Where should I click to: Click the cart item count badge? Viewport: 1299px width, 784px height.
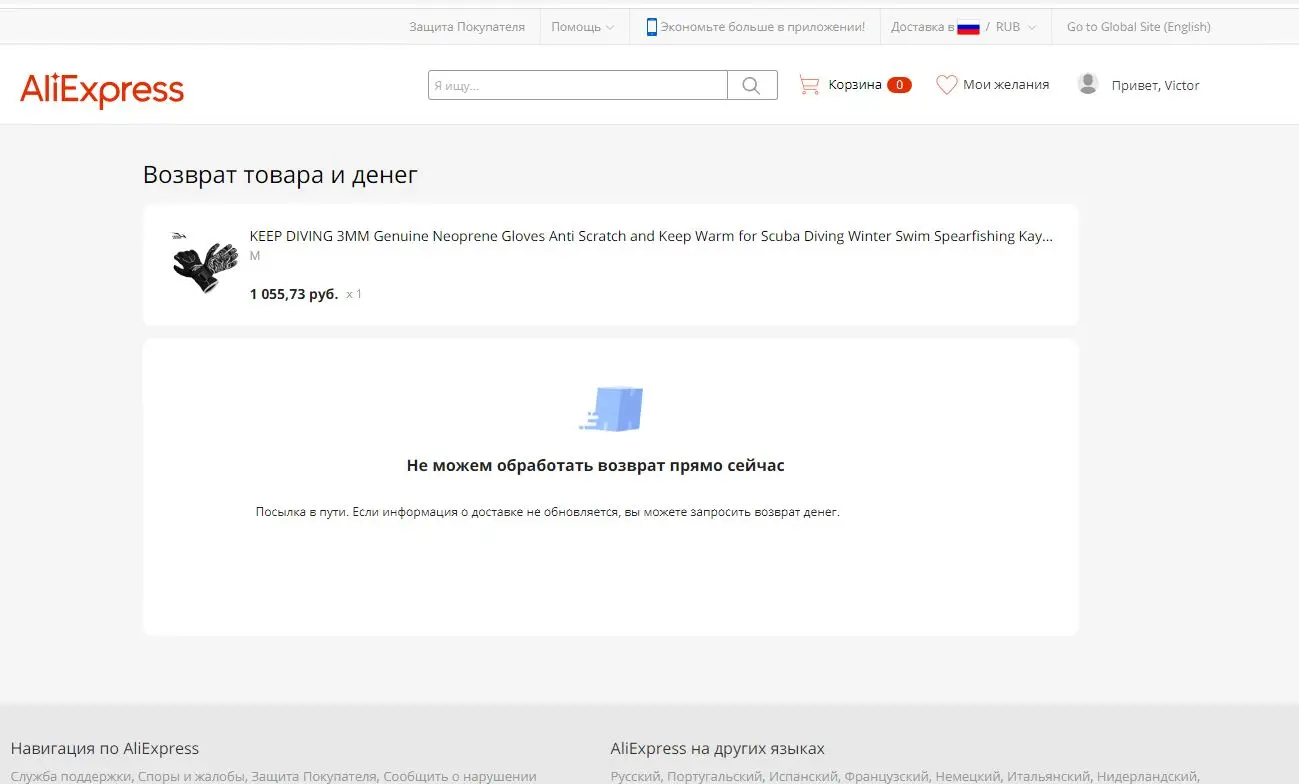tap(899, 85)
